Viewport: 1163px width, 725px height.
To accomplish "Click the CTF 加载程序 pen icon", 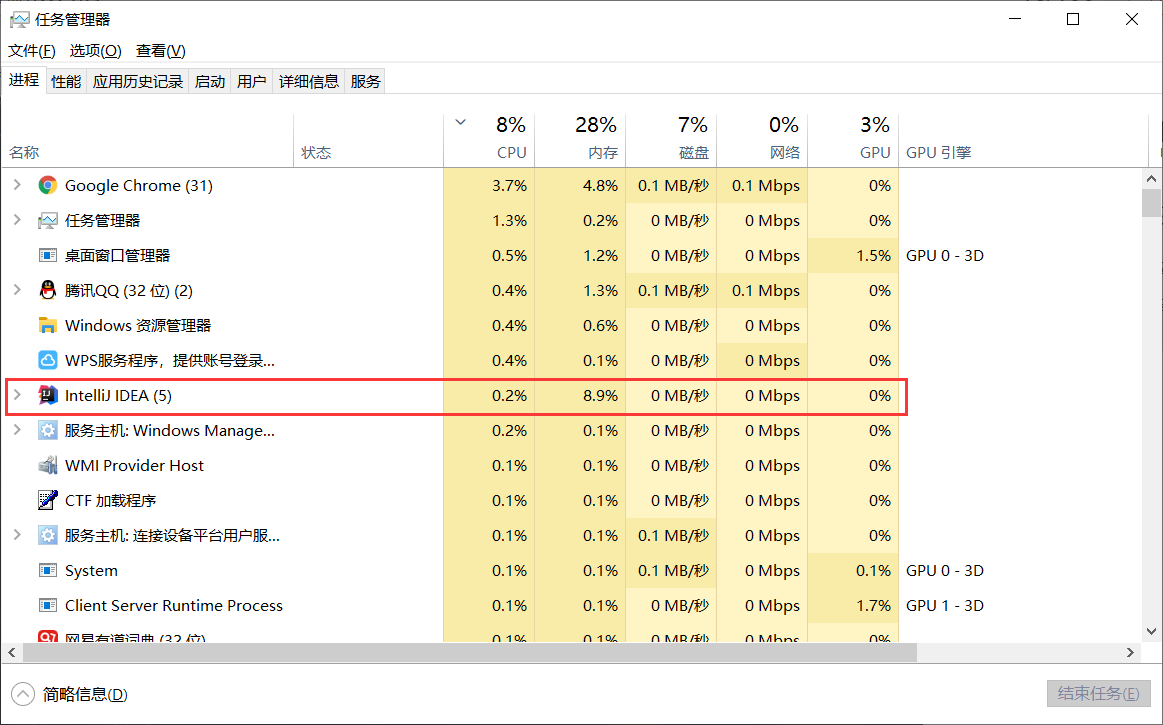I will click(x=47, y=500).
